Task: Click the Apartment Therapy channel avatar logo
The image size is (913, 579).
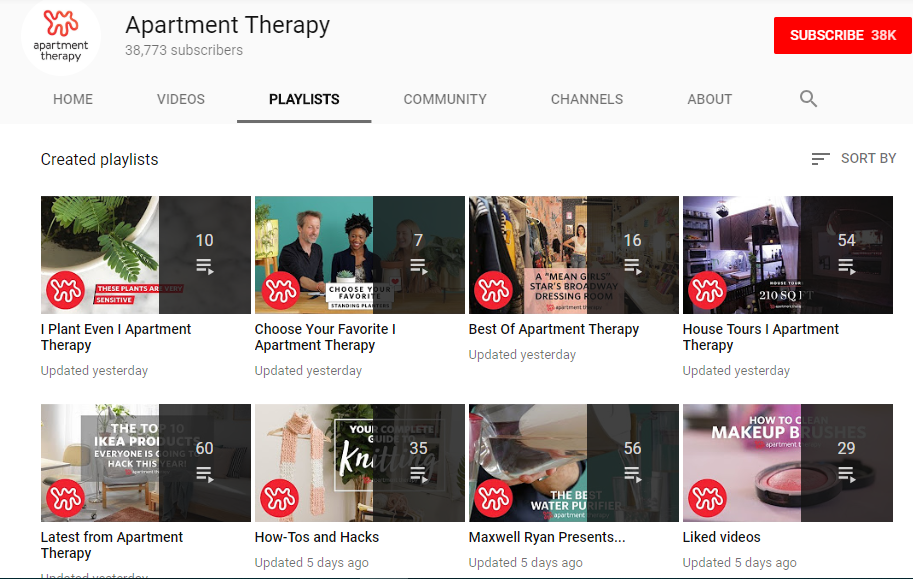Action: (61, 37)
